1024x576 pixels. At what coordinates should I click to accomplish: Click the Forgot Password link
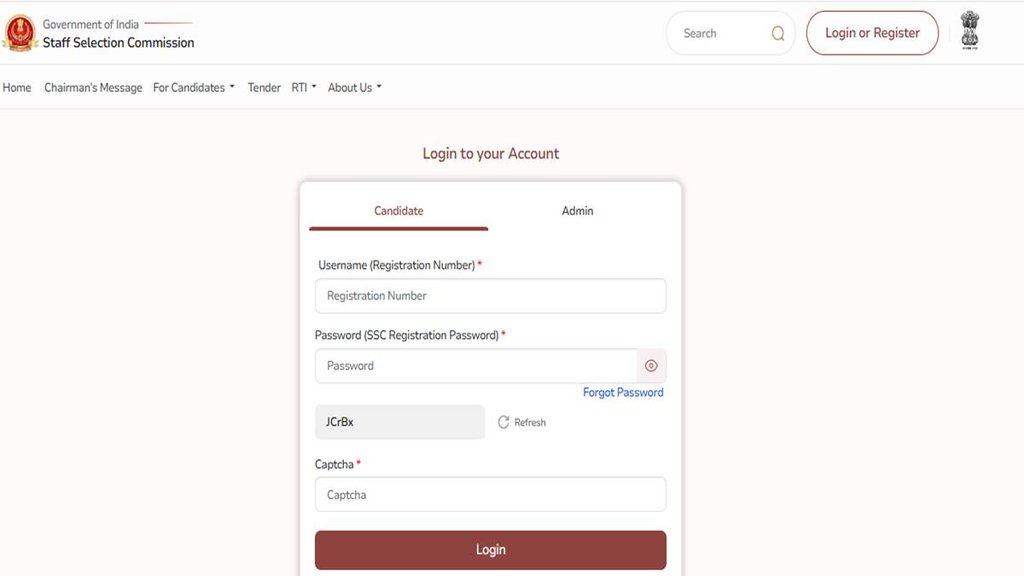click(x=623, y=392)
